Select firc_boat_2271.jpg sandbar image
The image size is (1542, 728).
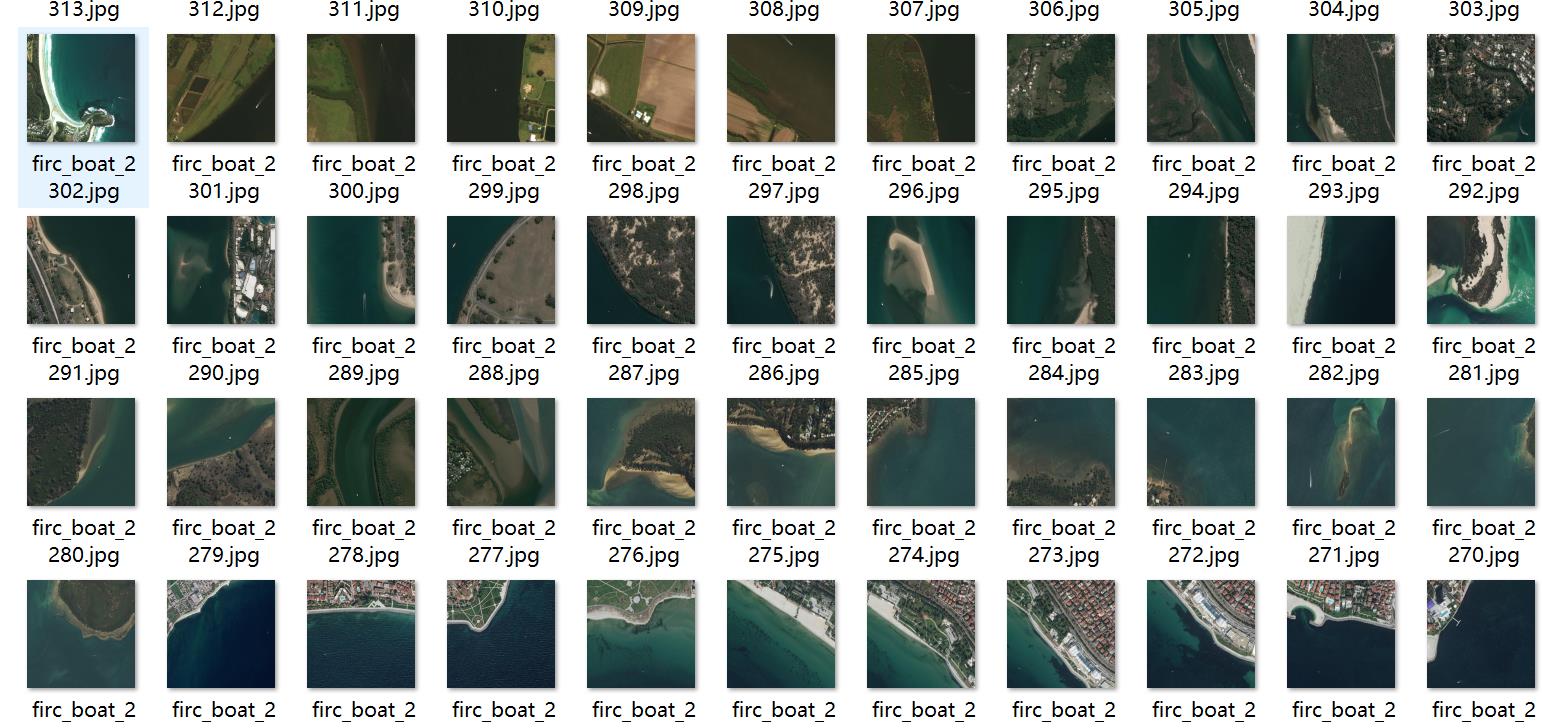[x=1341, y=452]
